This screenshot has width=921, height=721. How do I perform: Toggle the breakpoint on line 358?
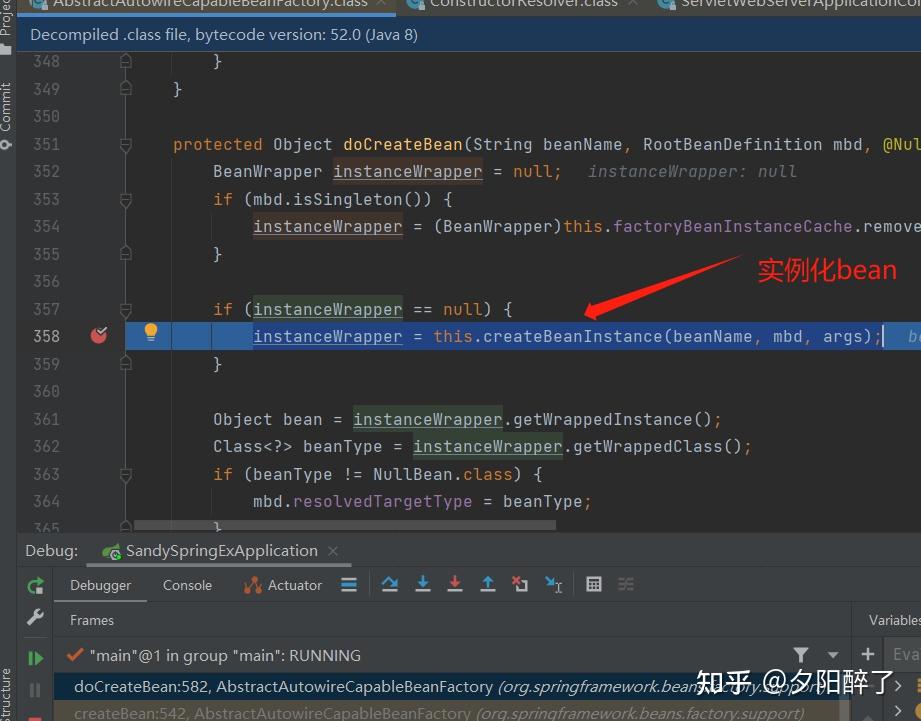tap(98, 336)
